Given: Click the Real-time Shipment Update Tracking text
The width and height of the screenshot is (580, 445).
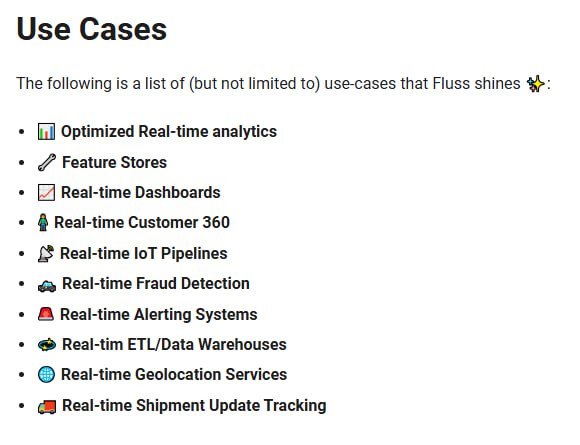Looking at the screenshot, I should pos(194,406).
